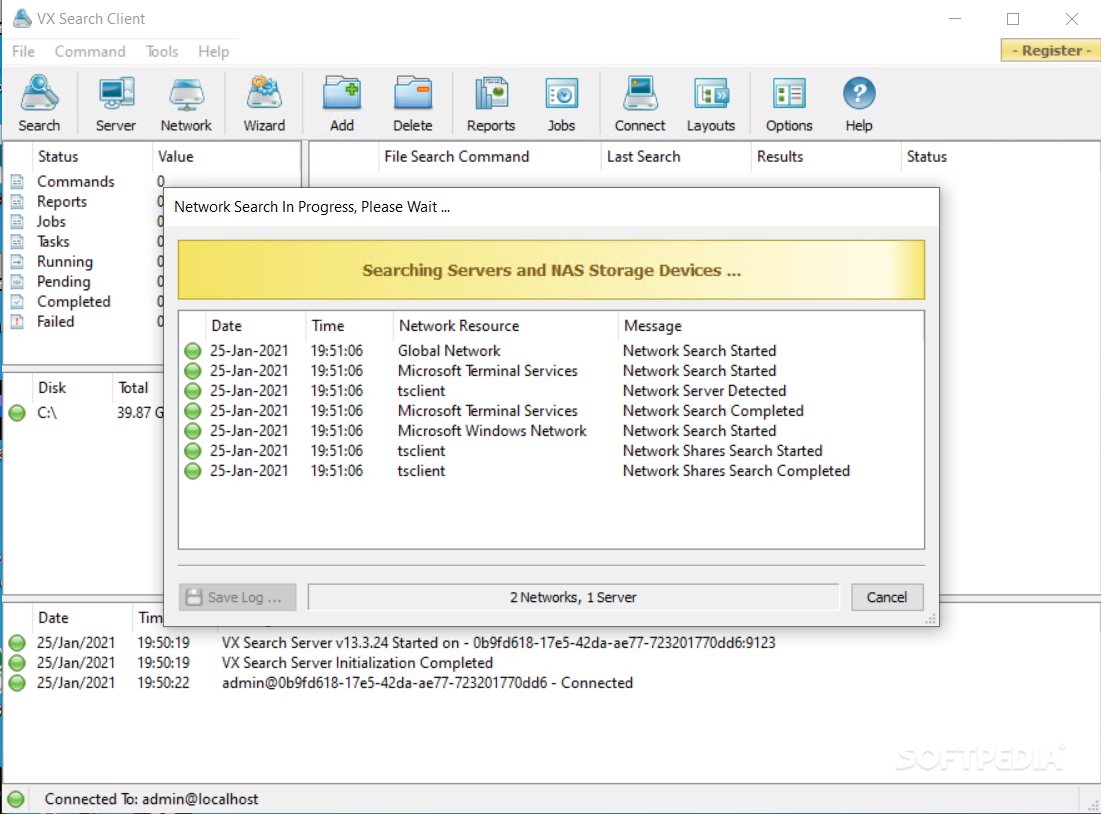The image size is (1101, 814).
Task: Click the green icon beside C:\ disk
Action: [18, 413]
